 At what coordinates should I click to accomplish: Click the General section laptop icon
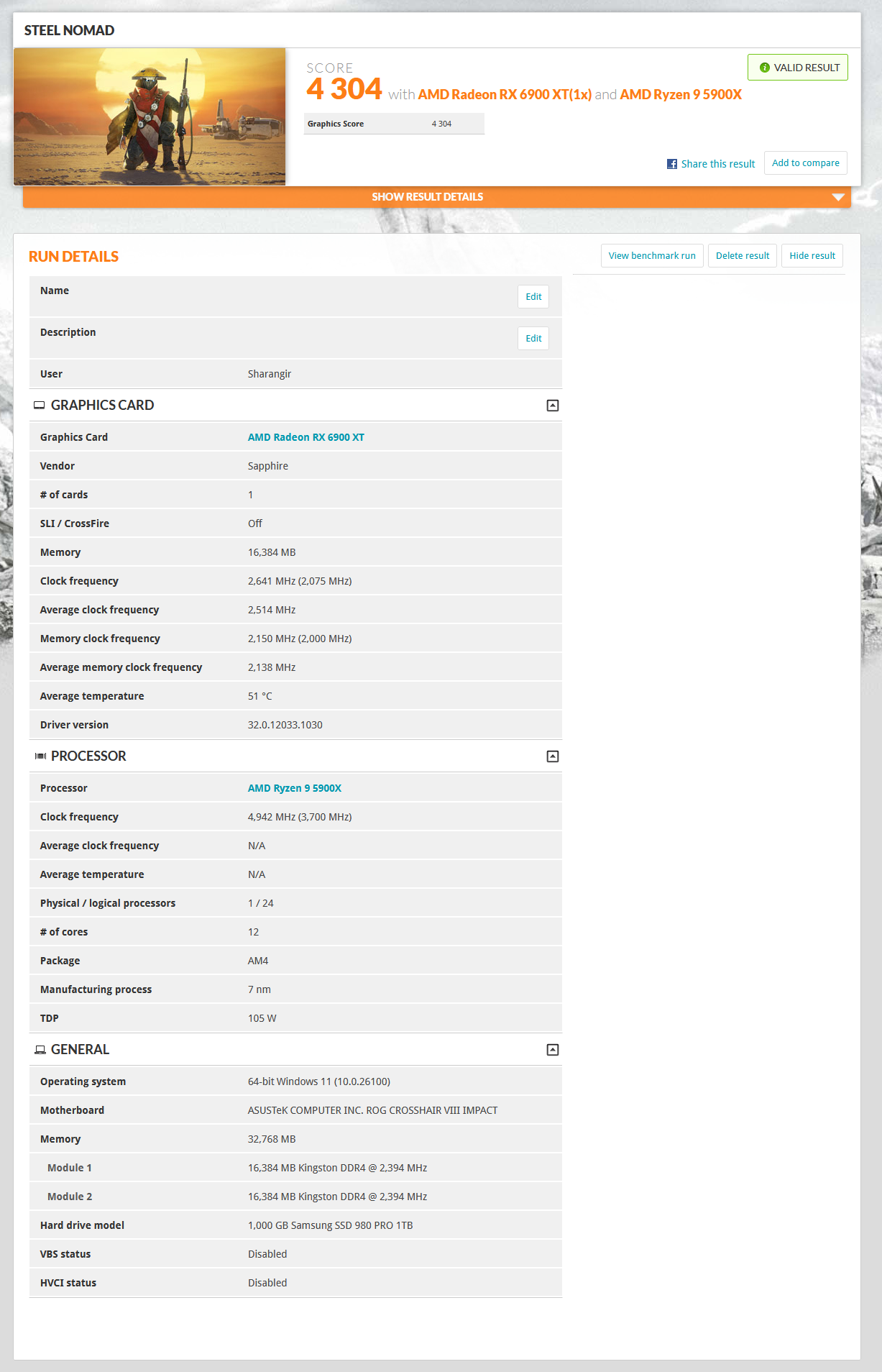click(x=40, y=1050)
